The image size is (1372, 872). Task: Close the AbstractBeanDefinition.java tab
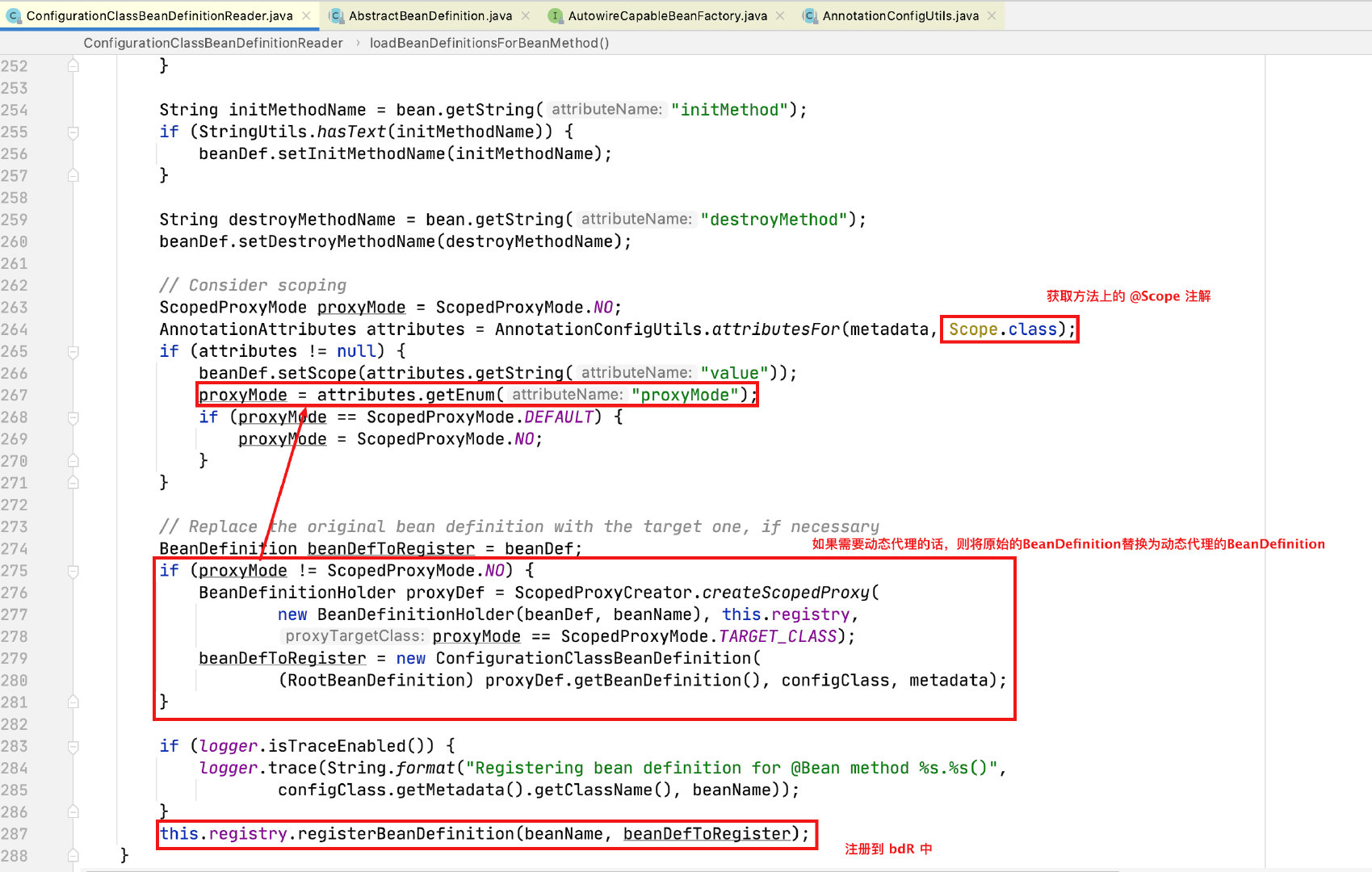point(526,15)
